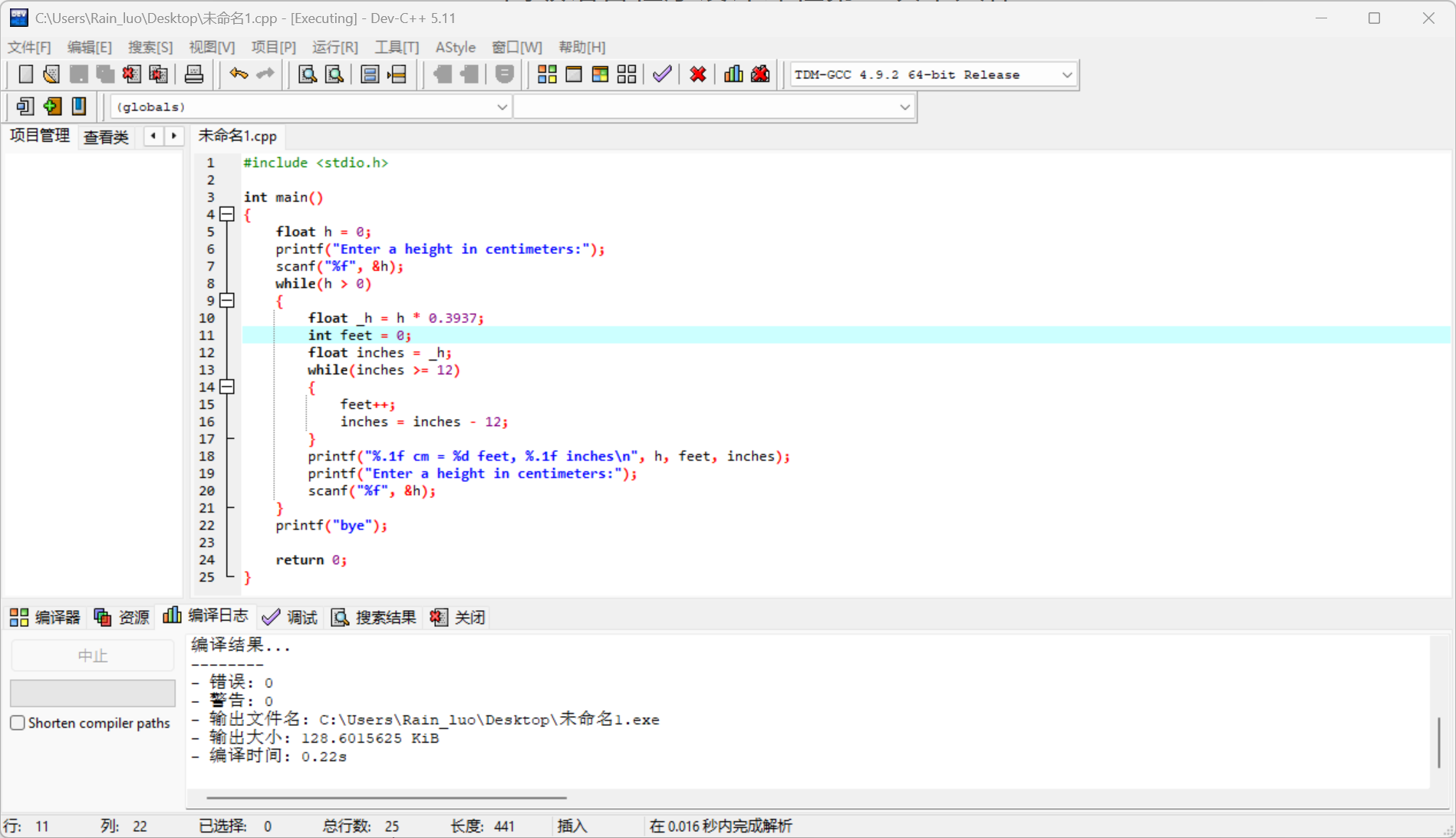Delete profiling information via toolbar icon
Viewport: 1456px width, 838px height.
click(760, 74)
